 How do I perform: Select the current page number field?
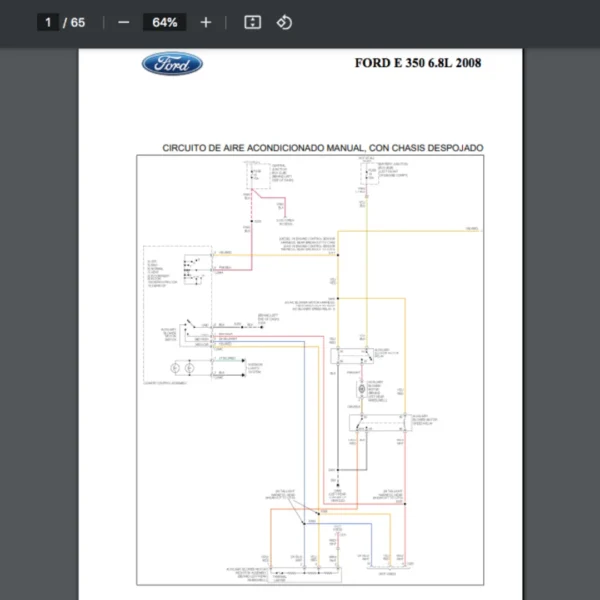click(x=47, y=22)
